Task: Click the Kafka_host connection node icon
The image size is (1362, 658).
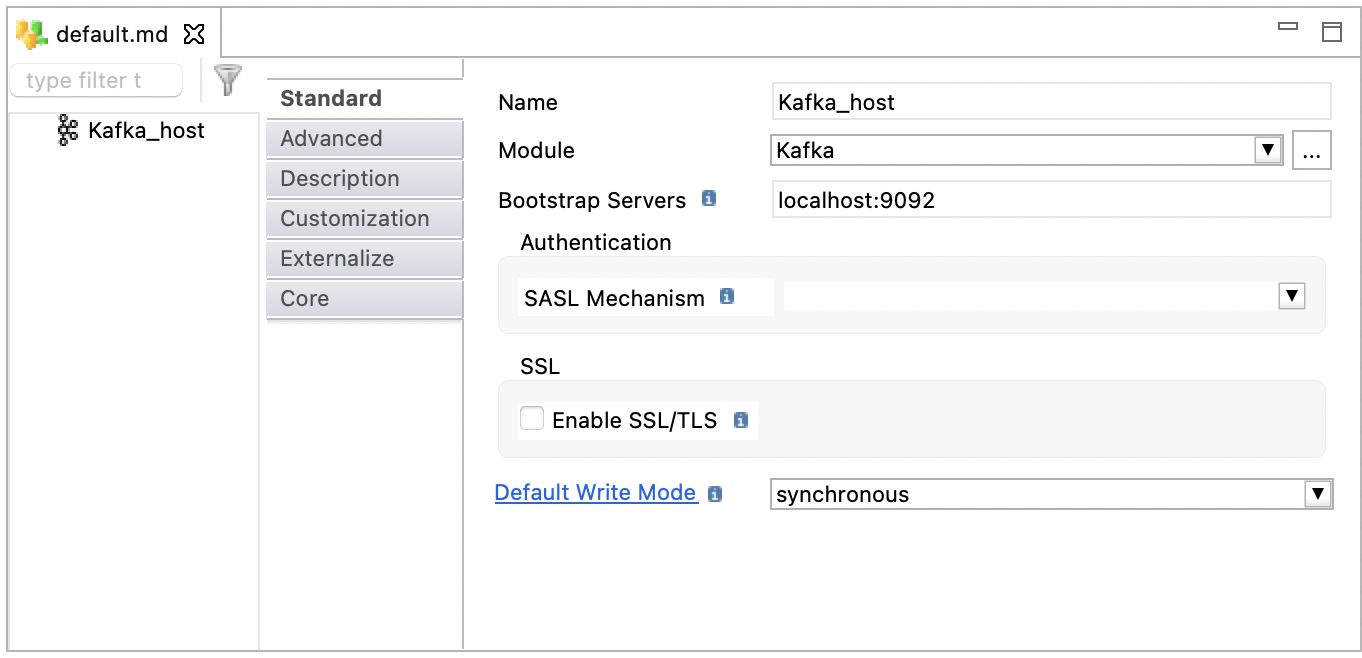Action: click(x=67, y=130)
